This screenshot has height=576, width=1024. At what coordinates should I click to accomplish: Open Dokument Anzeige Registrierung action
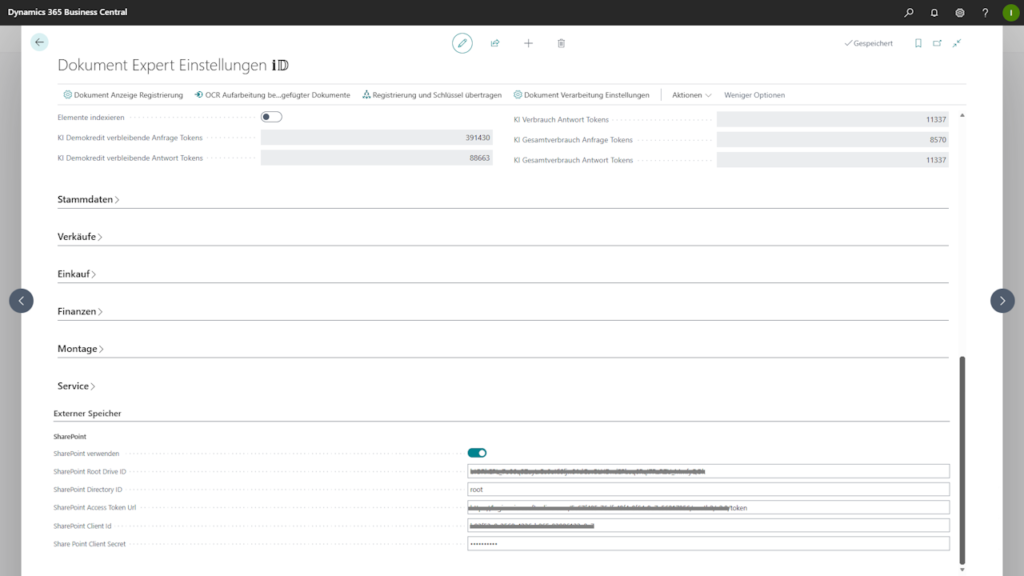coord(123,95)
